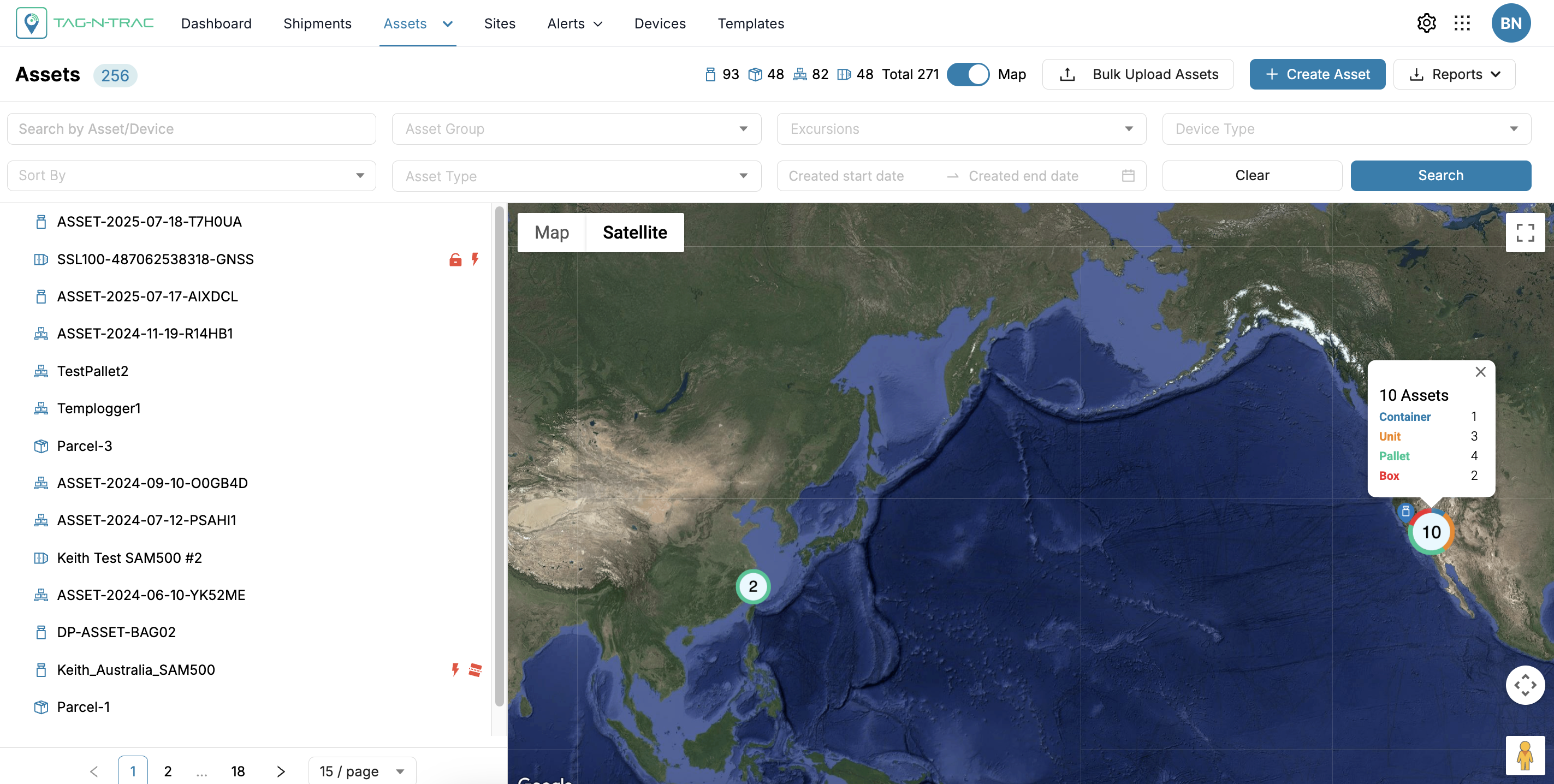Open the apps grid menu icon
The height and width of the screenshot is (784, 1554).
[x=1462, y=23]
